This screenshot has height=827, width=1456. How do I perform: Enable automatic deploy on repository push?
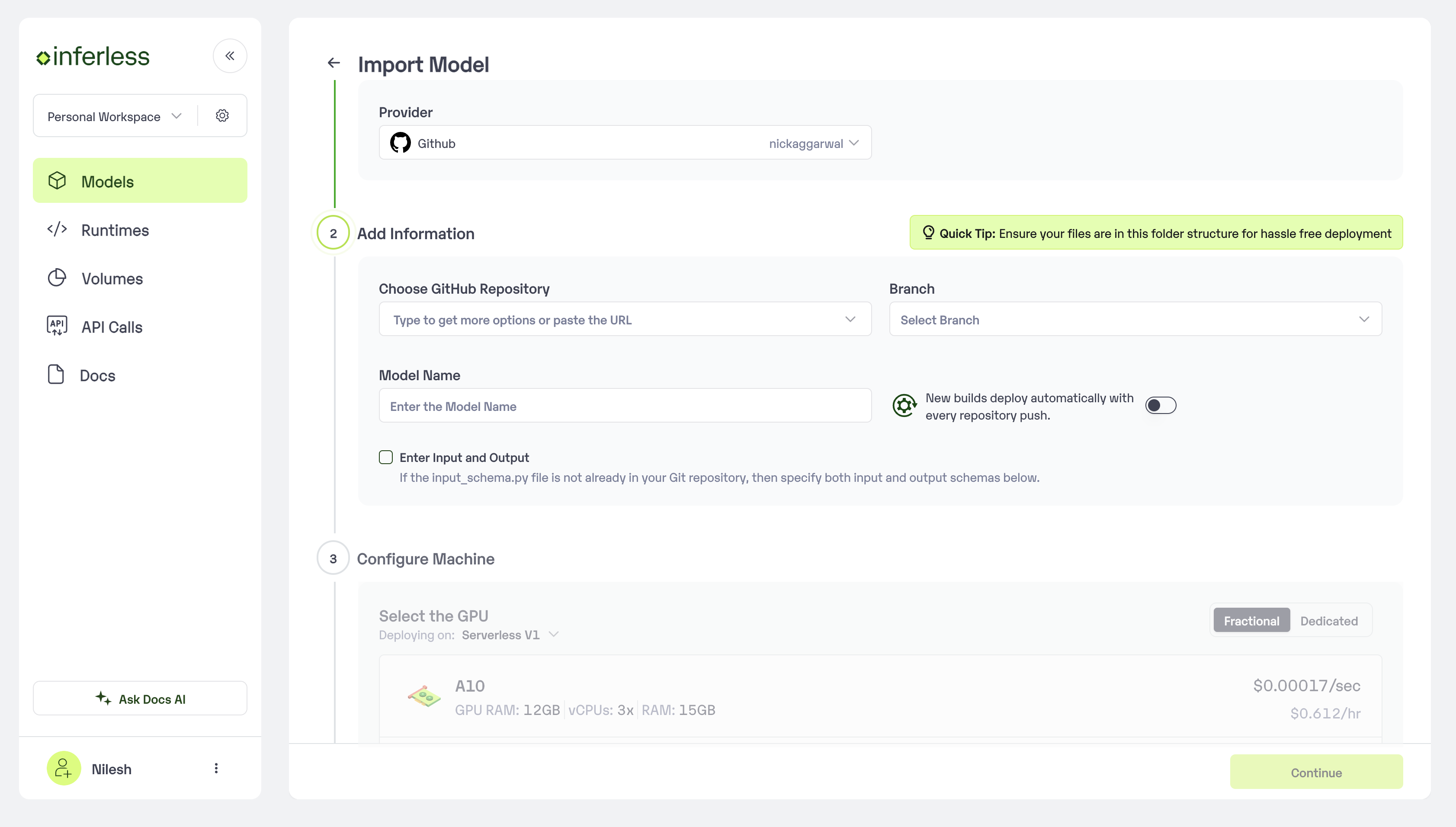tap(1160, 406)
